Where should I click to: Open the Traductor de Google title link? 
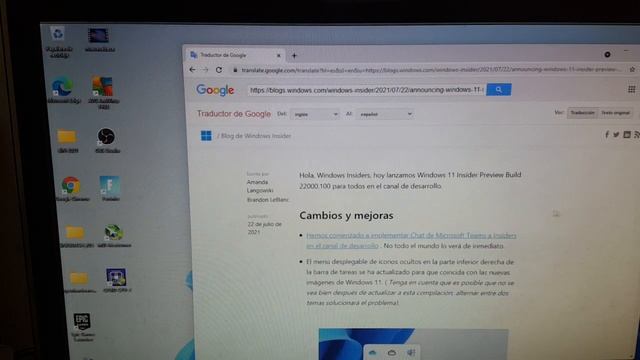234,114
